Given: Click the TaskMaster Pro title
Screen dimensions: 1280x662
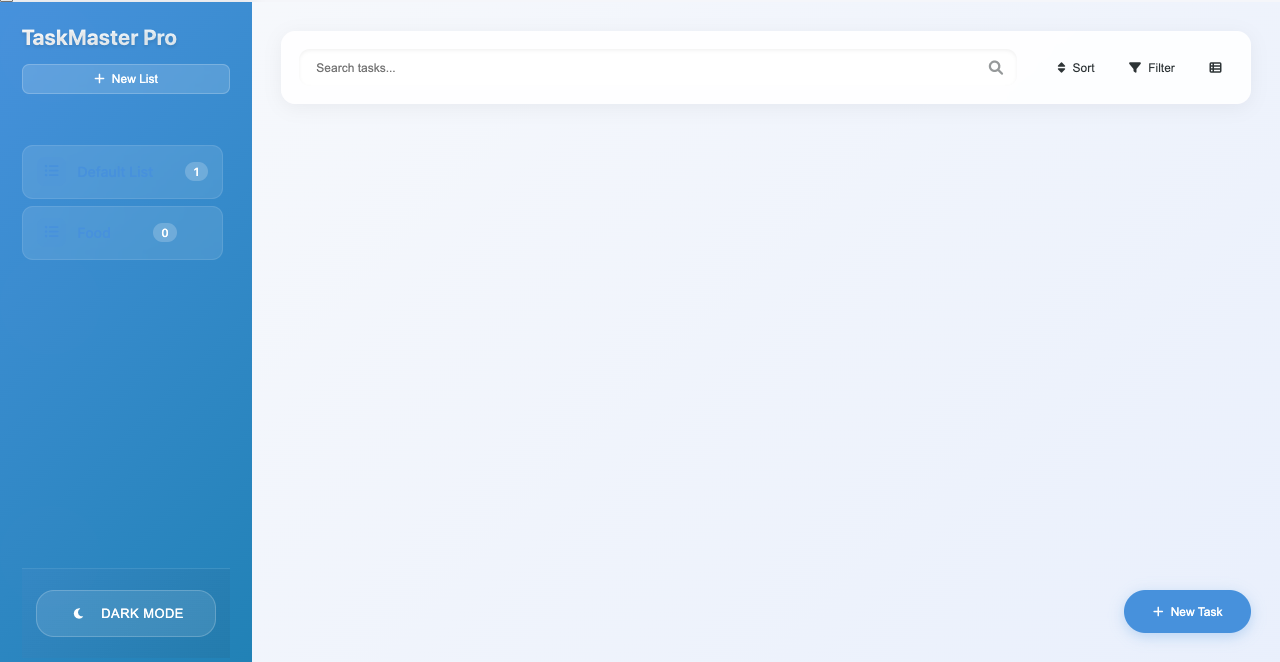Looking at the screenshot, I should (x=99, y=38).
